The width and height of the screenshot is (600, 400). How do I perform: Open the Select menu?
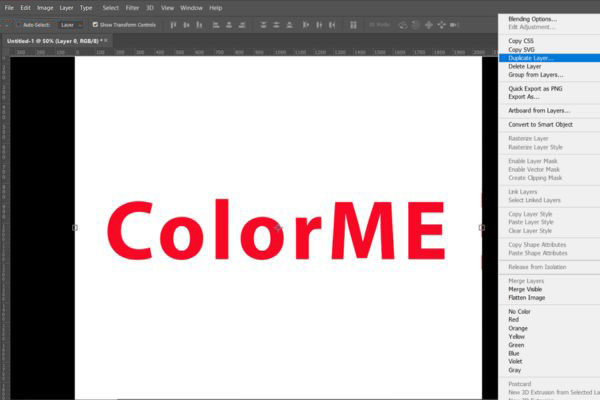point(111,8)
